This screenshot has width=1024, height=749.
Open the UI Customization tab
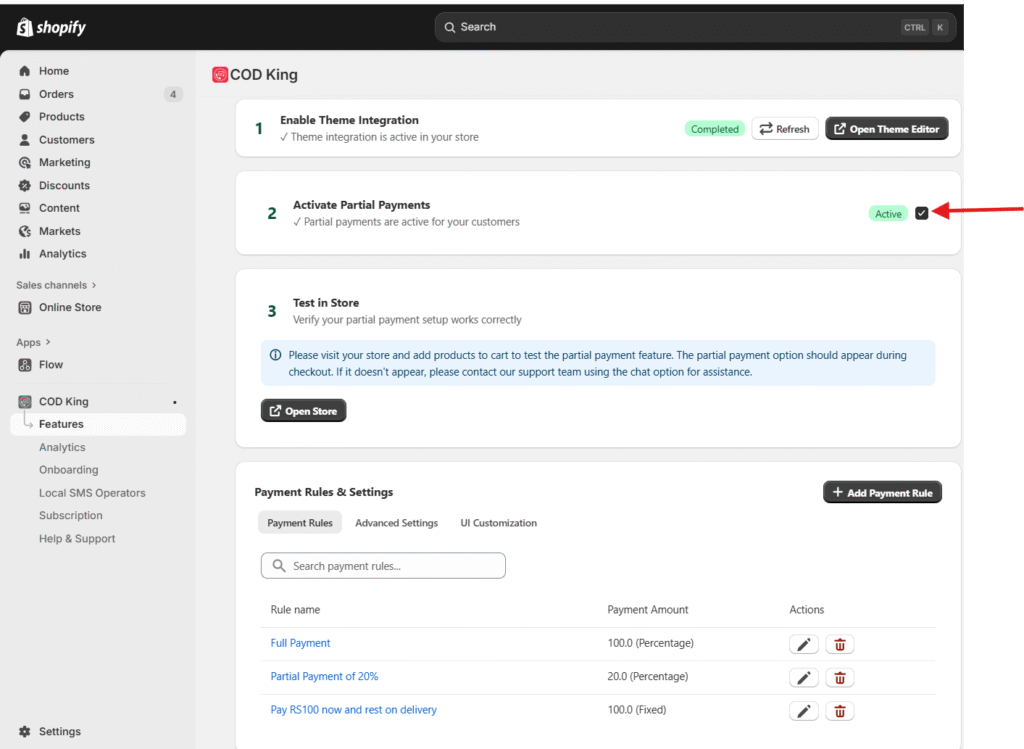coord(498,523)
